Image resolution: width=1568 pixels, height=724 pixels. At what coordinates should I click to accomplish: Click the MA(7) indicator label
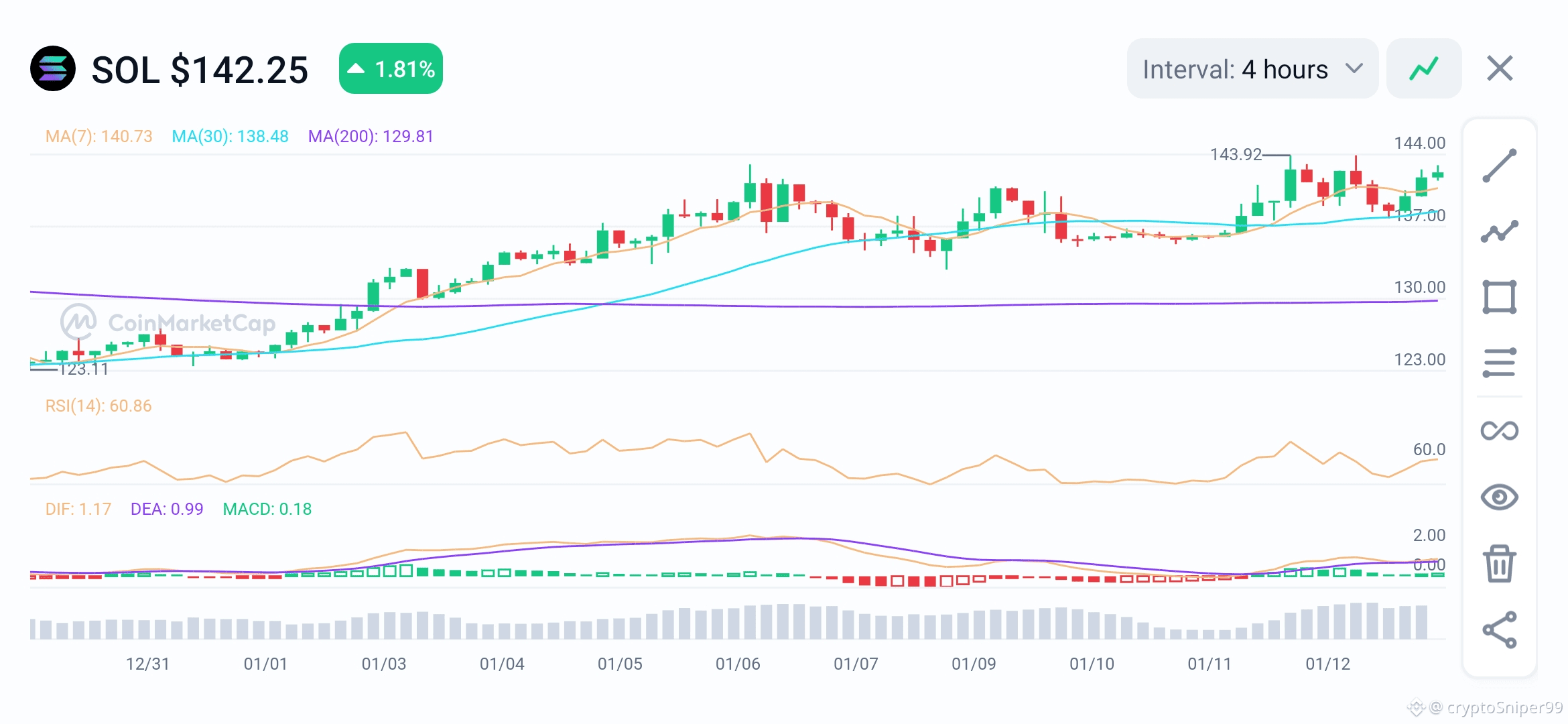point(99,137)
